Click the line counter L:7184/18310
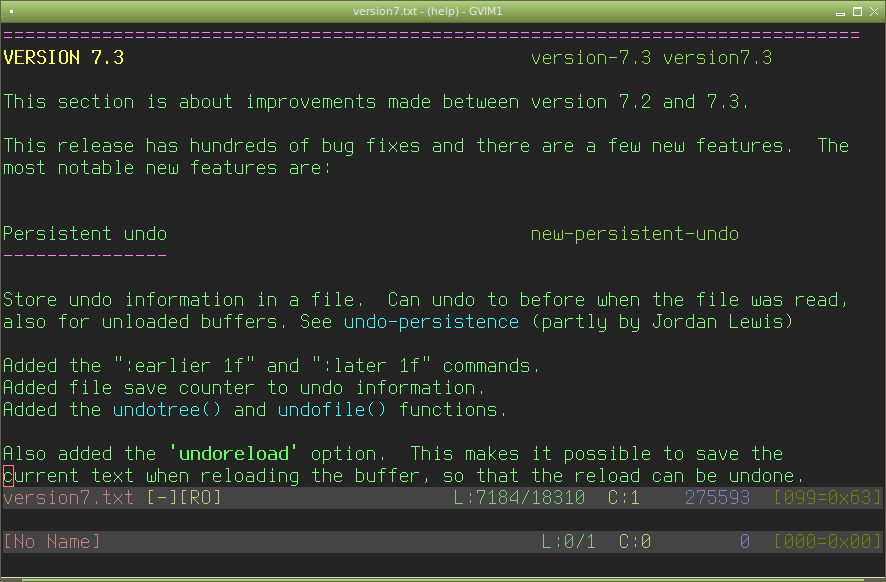Screen dimensions: 886x582 tap(519, 498)
